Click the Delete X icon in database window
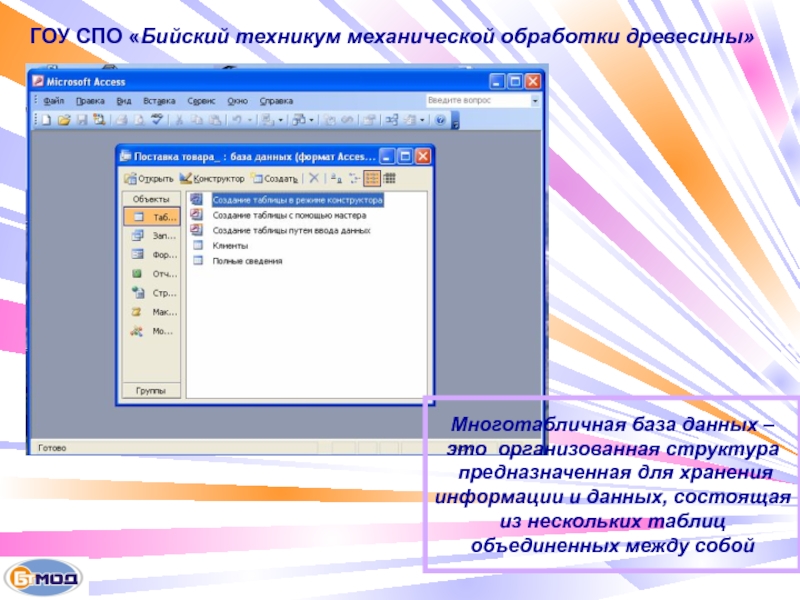800x600 pixels. pyautogui.click(x=314, y=178)
